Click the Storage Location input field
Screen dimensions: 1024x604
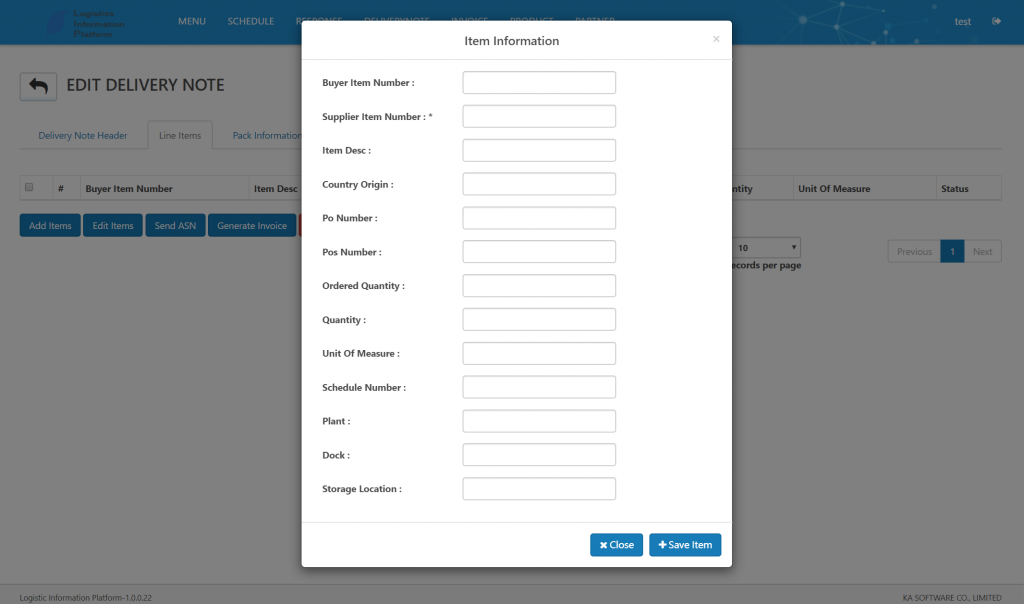pyautogui.click(x=539, y=488)
